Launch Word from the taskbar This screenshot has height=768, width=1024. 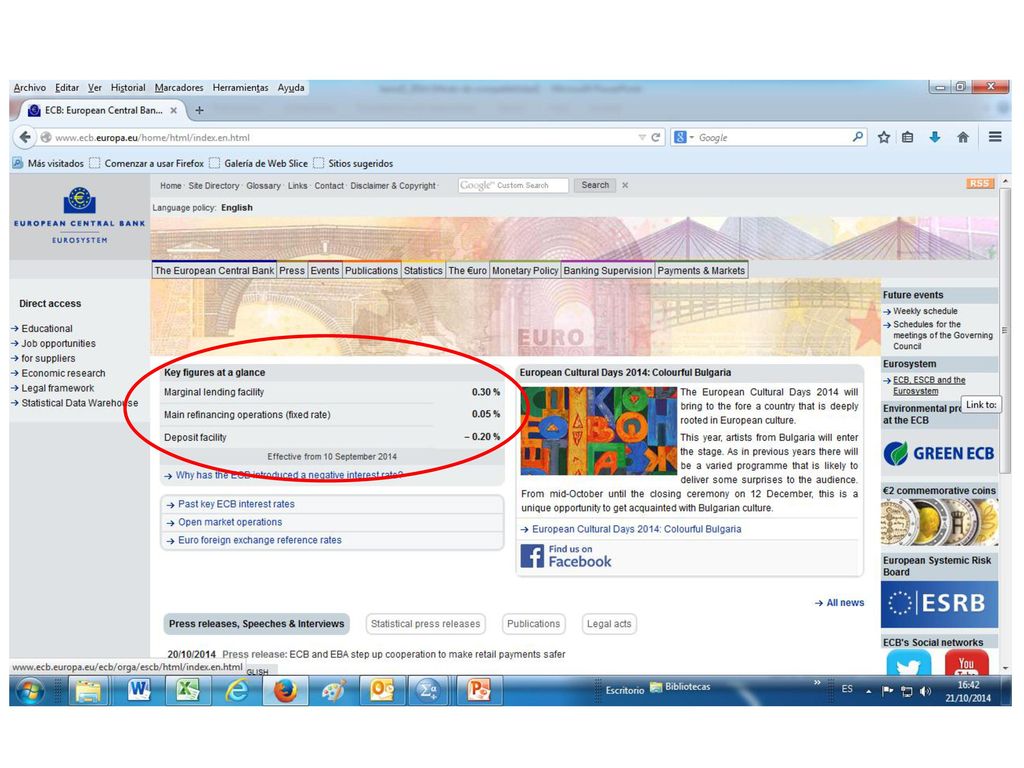click(x=138, y=690)
